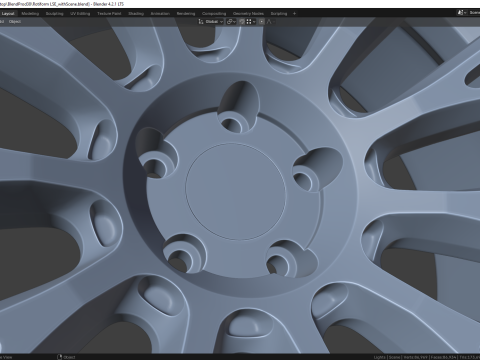
Task: Click the Faces count in status bar
Action: [443, 357]
